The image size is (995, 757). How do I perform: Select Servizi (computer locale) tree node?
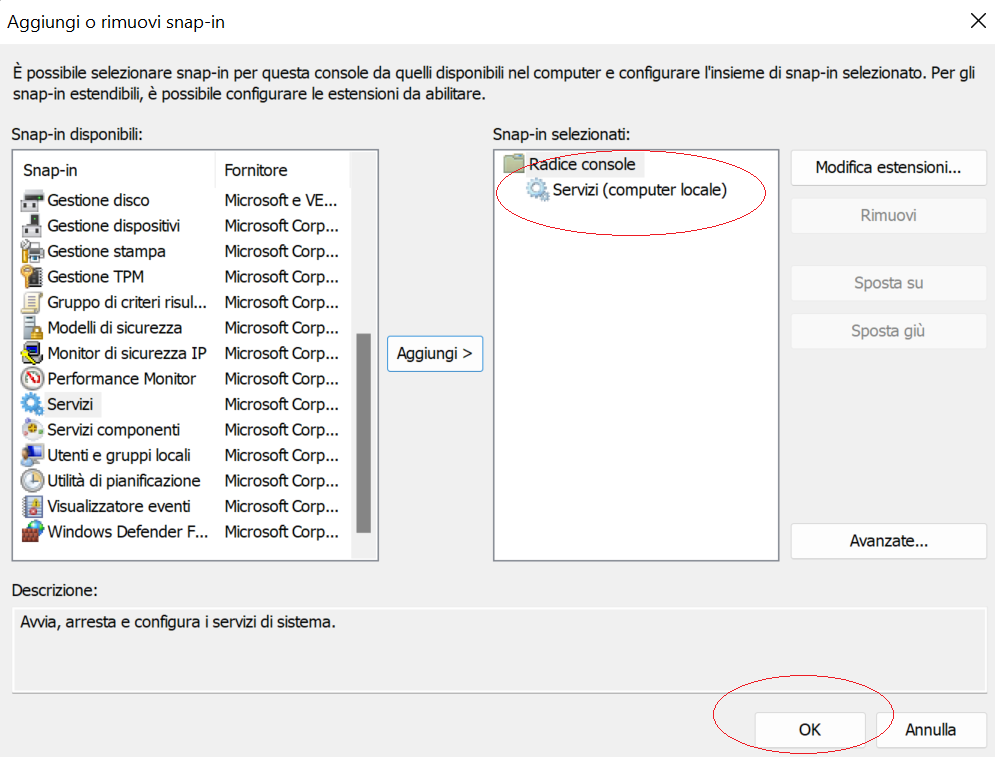(x=639, y=190)
